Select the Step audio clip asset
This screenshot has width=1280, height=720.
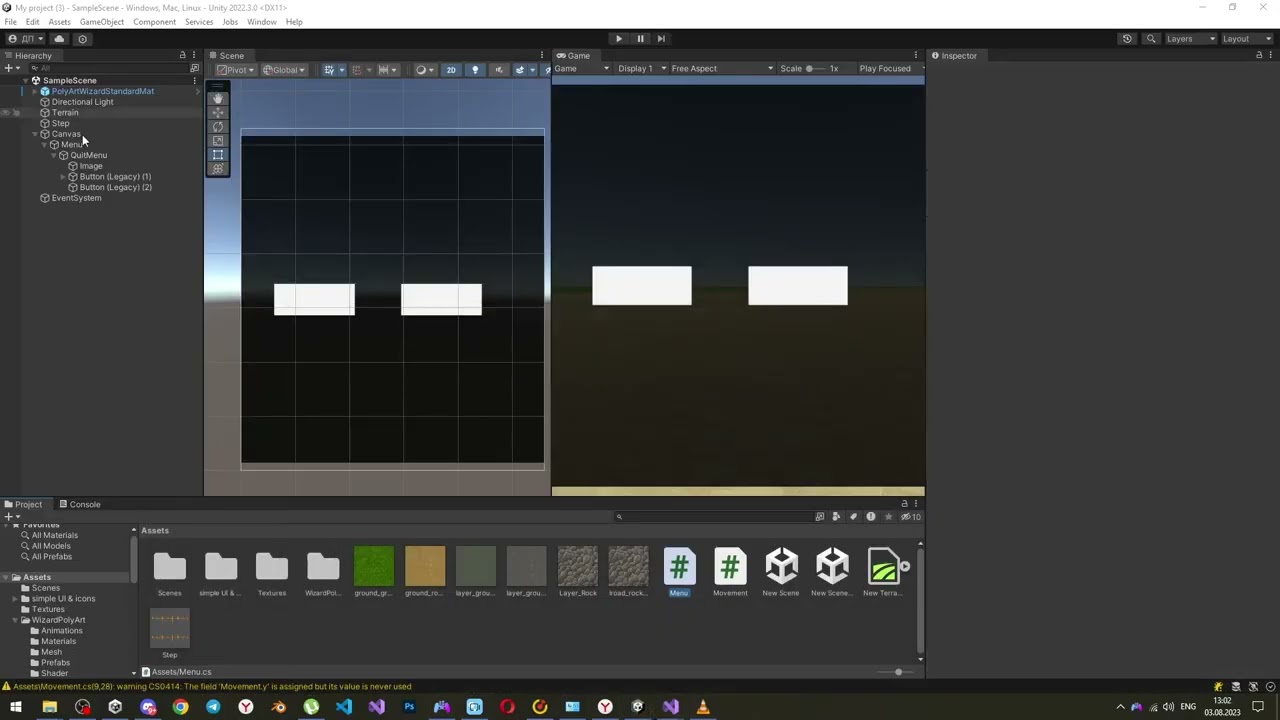(x=170, y=634)
